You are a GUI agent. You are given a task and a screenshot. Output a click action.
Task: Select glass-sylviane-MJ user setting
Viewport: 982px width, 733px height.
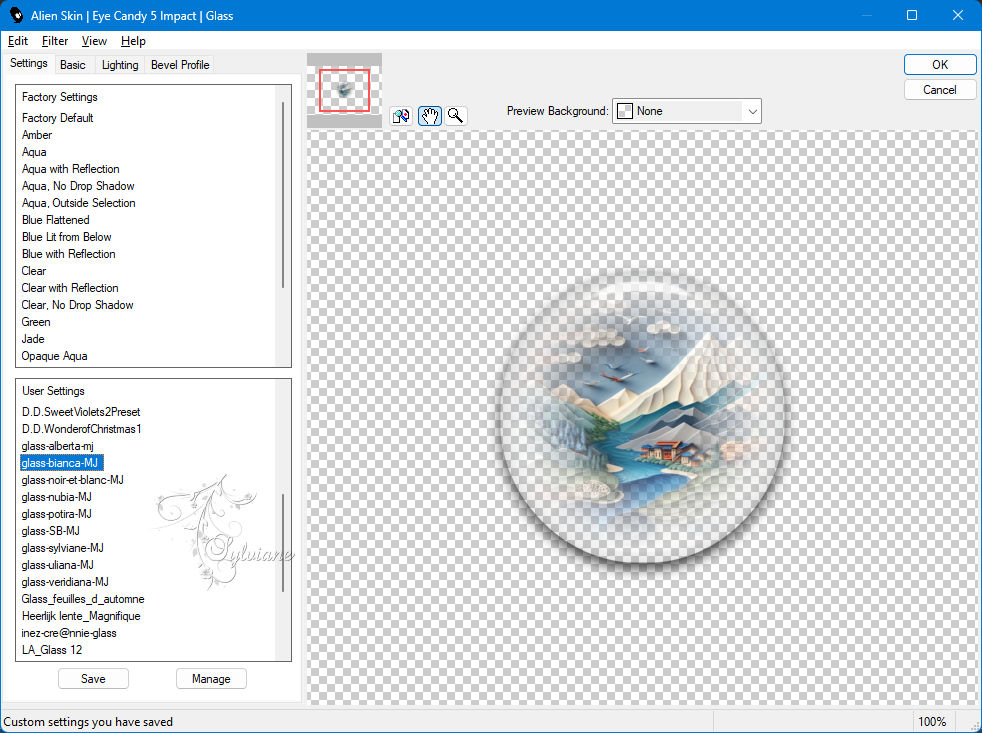pos(62,548)
